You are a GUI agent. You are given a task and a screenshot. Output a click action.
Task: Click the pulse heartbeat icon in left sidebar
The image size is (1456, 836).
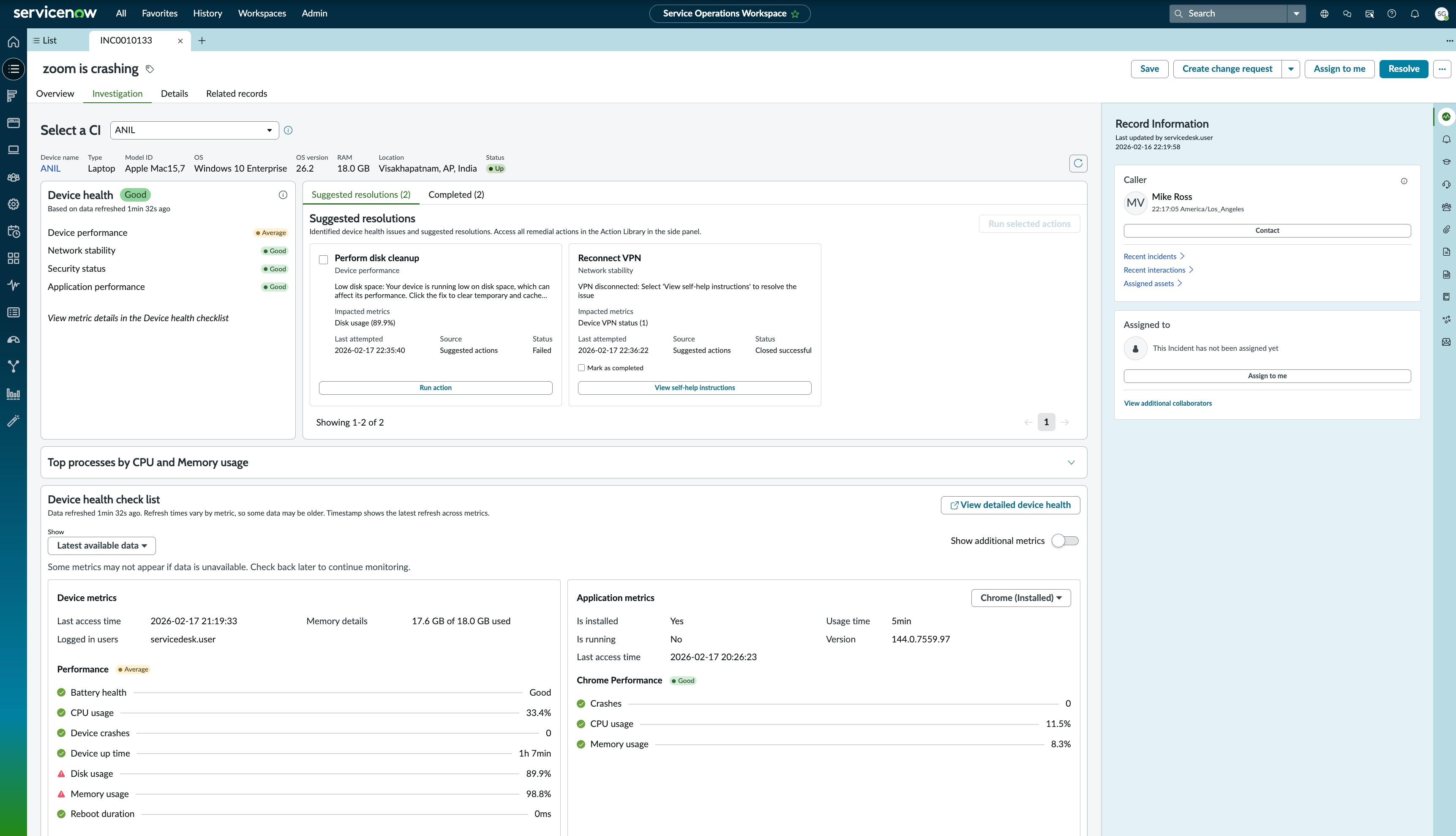pos(13,285)
